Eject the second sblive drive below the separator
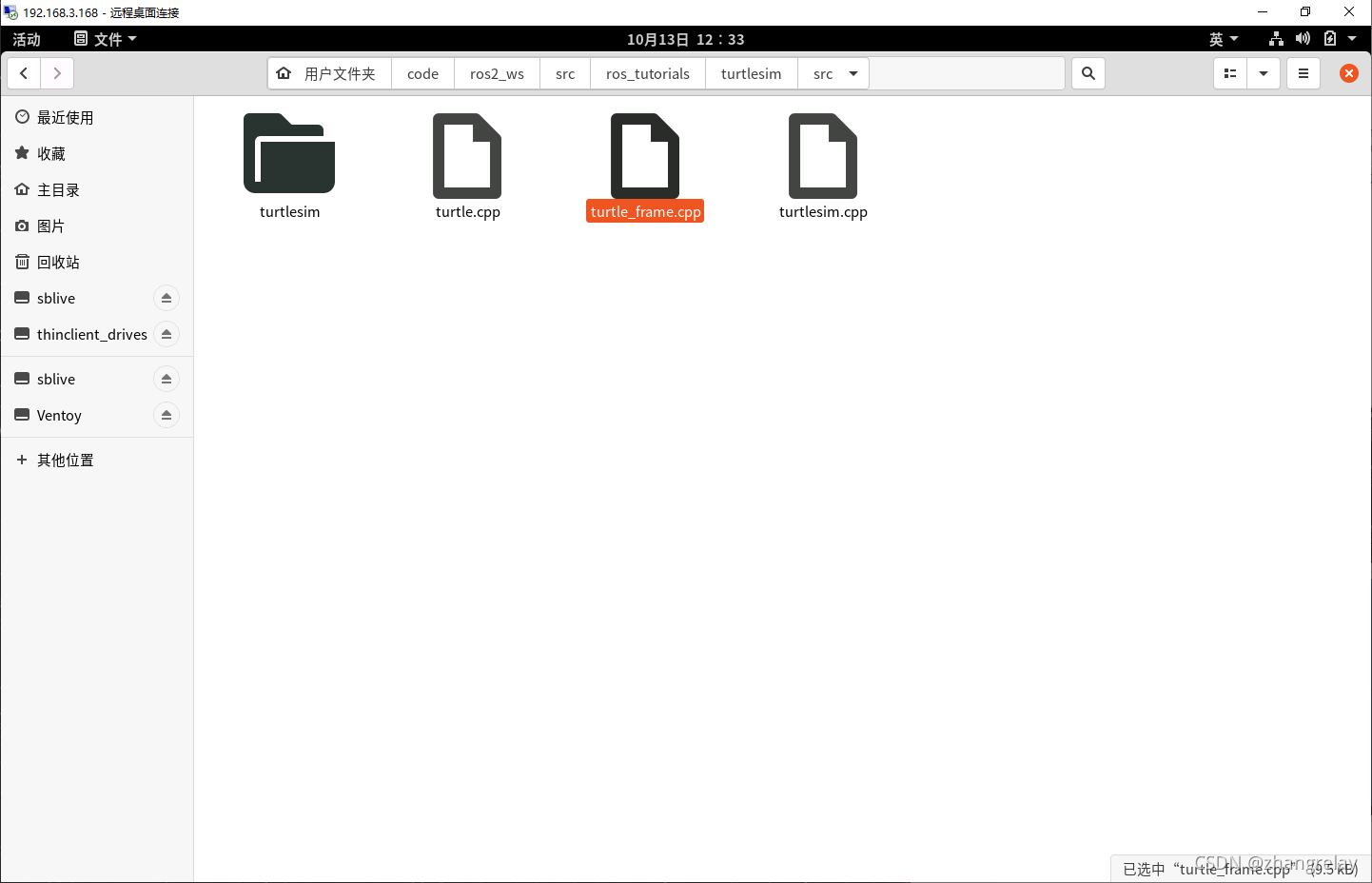Image resolution: width=1372 pixels, height=883 pixels. [167, 379]
